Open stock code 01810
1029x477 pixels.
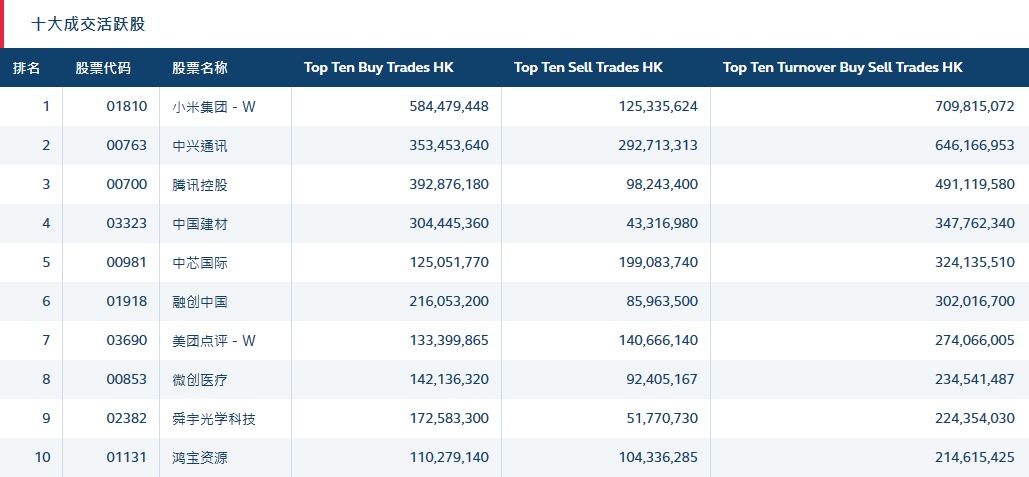click(126, 107)
